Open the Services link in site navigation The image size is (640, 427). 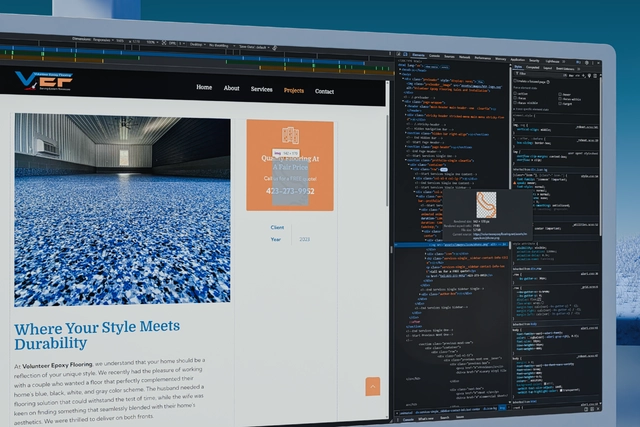pyautogui.click(x=262, y=89)
